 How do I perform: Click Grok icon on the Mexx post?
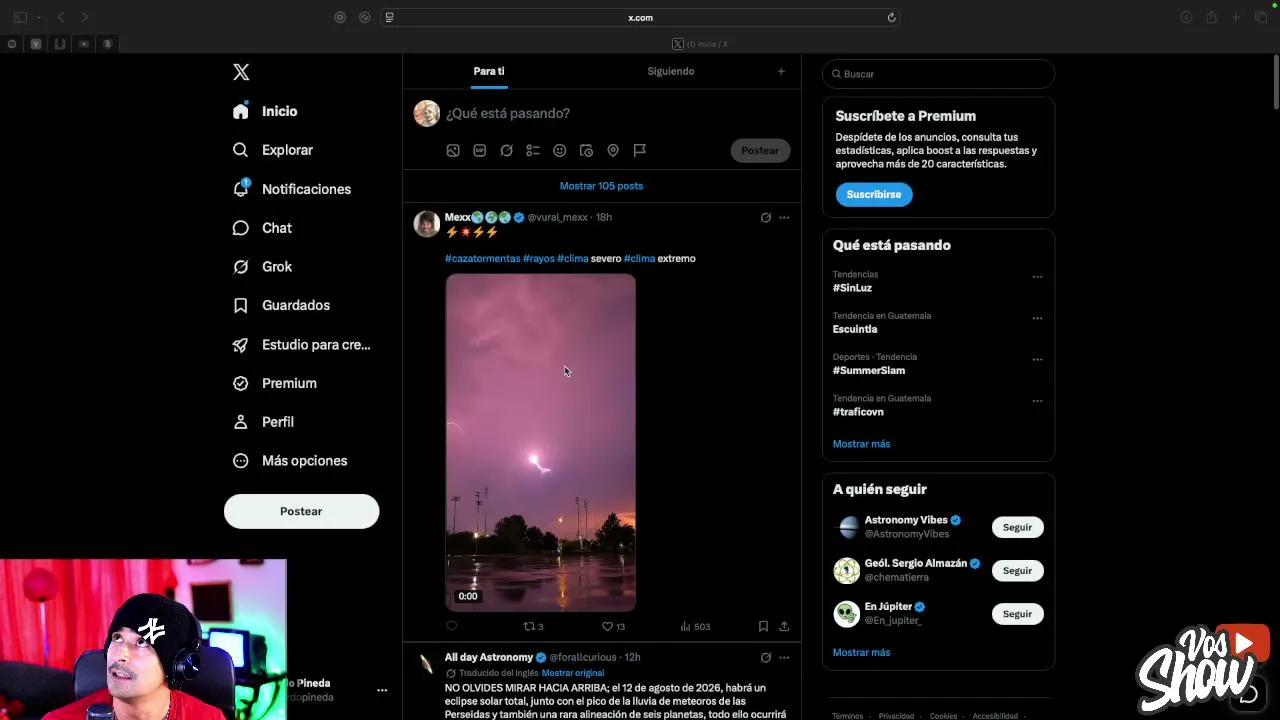coord(766,217)
